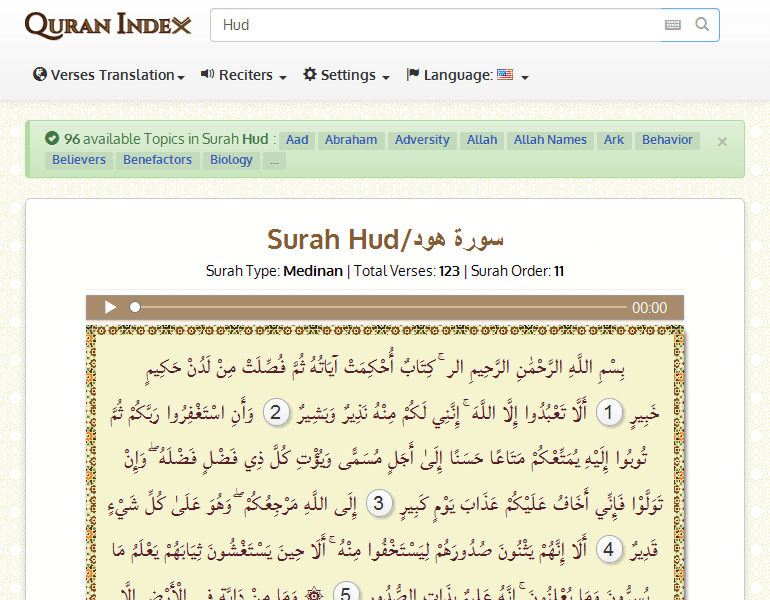Open the Verses Translation dropdown
The width and height of the screenshot is (770, 600).
pyautogui.click(x=109, y=75)
